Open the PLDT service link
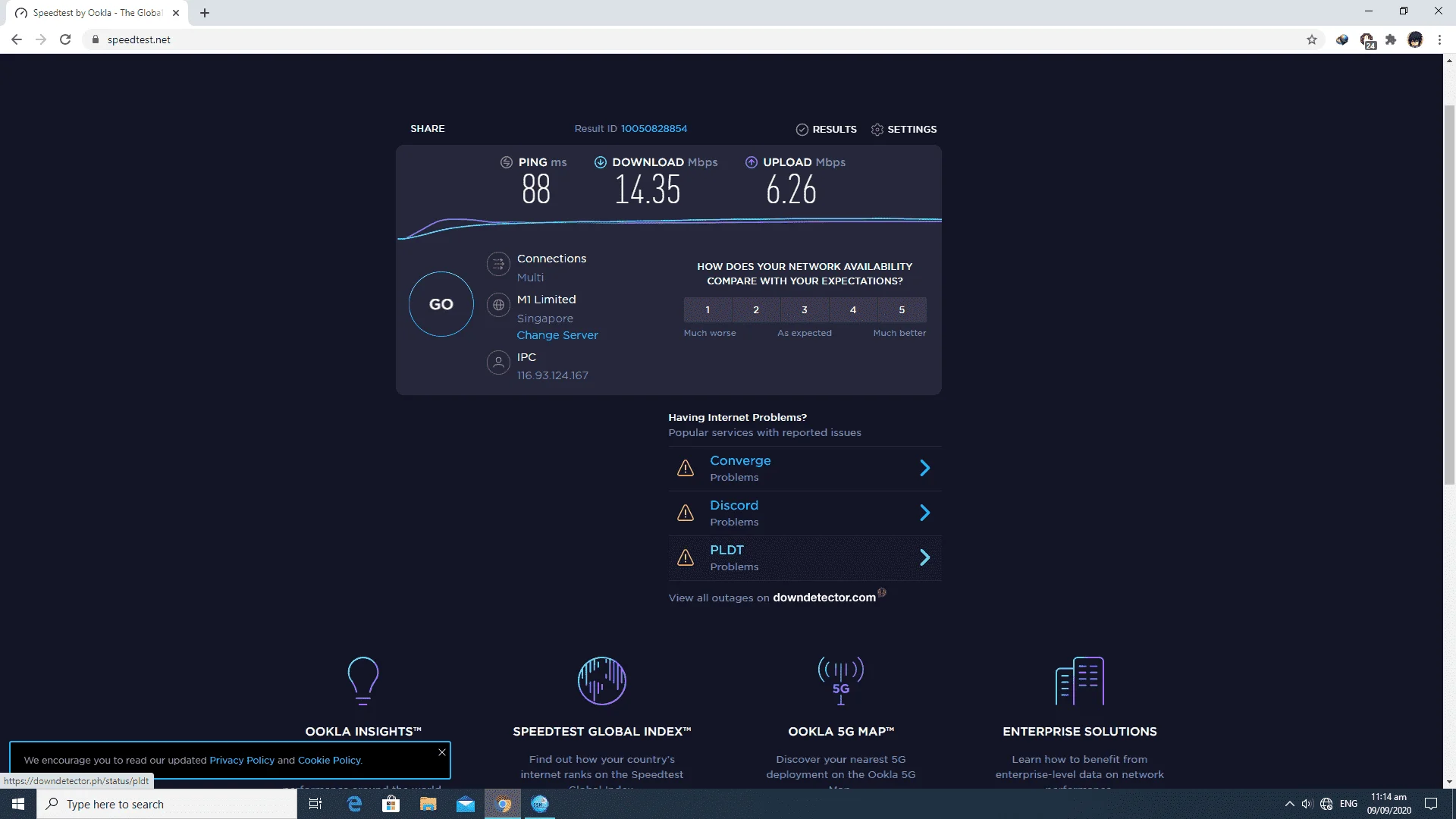The image size is (1456, 819). [726, 551]
